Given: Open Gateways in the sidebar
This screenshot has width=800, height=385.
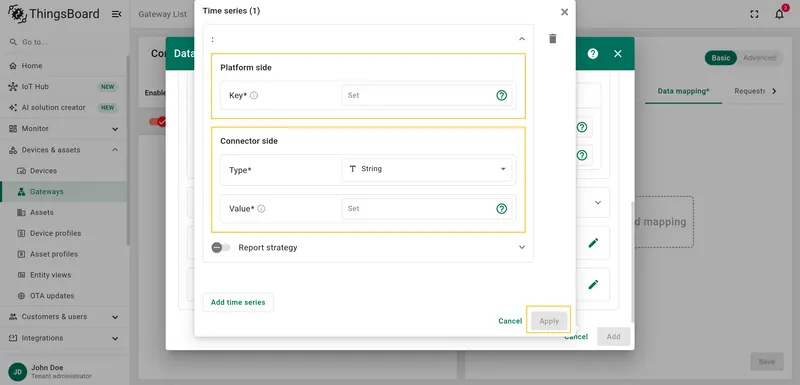Looking at the screenshot, I should 63,192.
